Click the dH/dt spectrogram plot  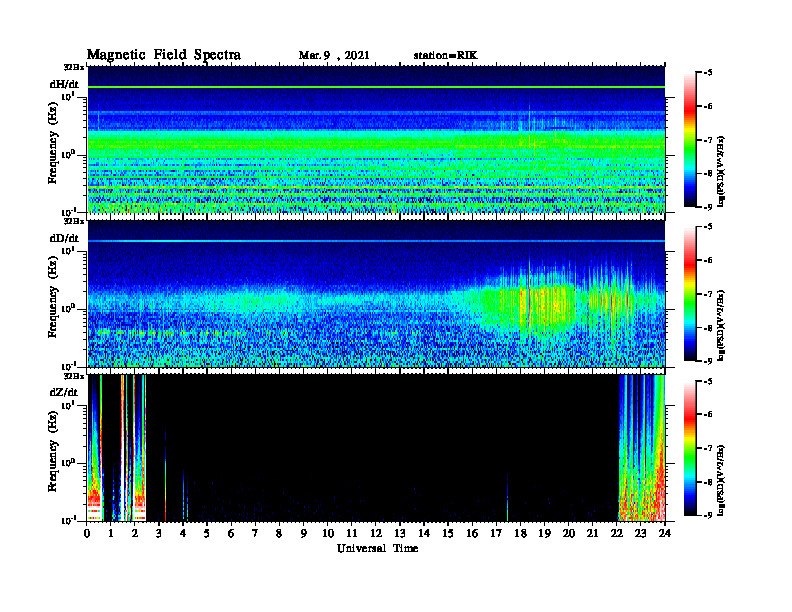[x=376, y=139]
